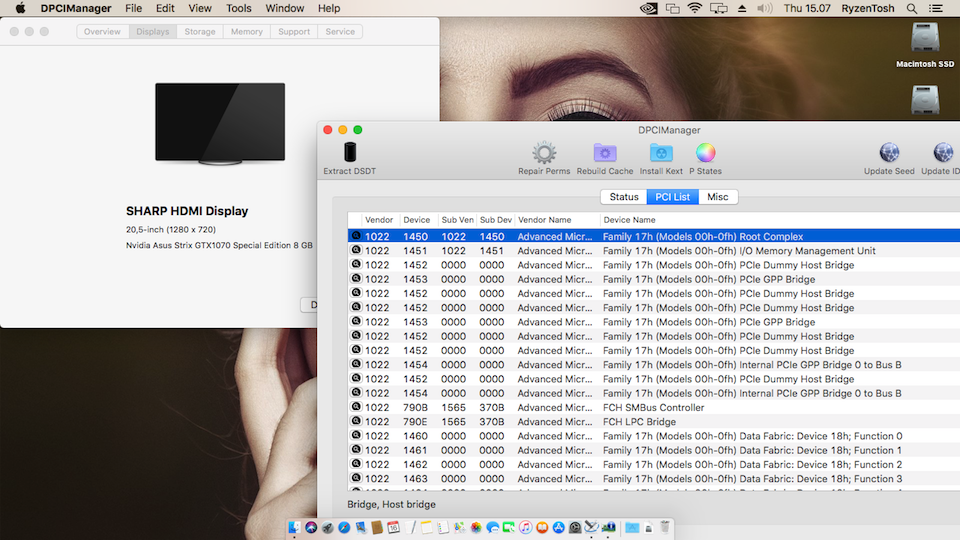Sort PCI list by Device Name header

630,220
